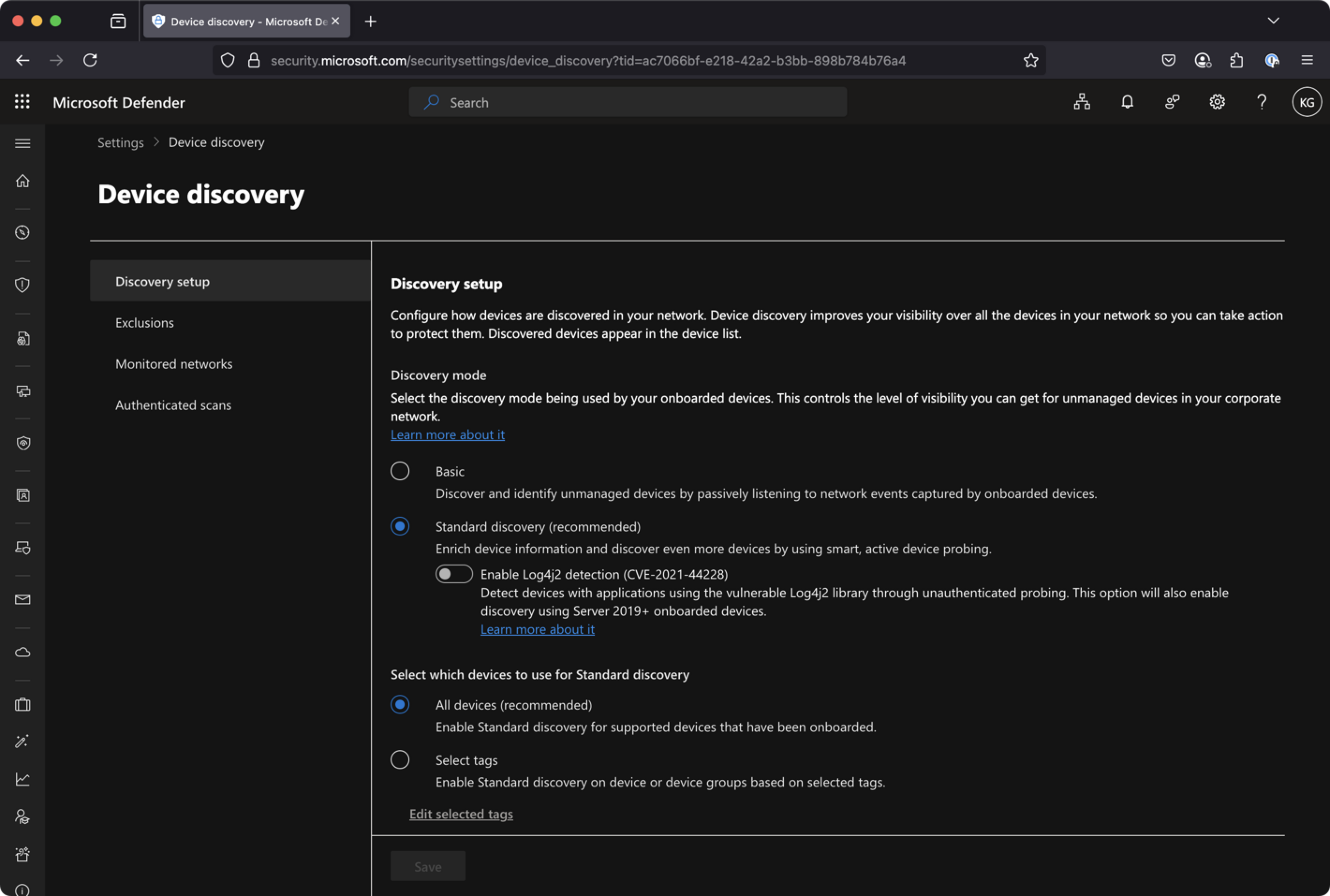Click inside the Defender search field
The height and width of the screenshot is (896, 1330).
627,102
